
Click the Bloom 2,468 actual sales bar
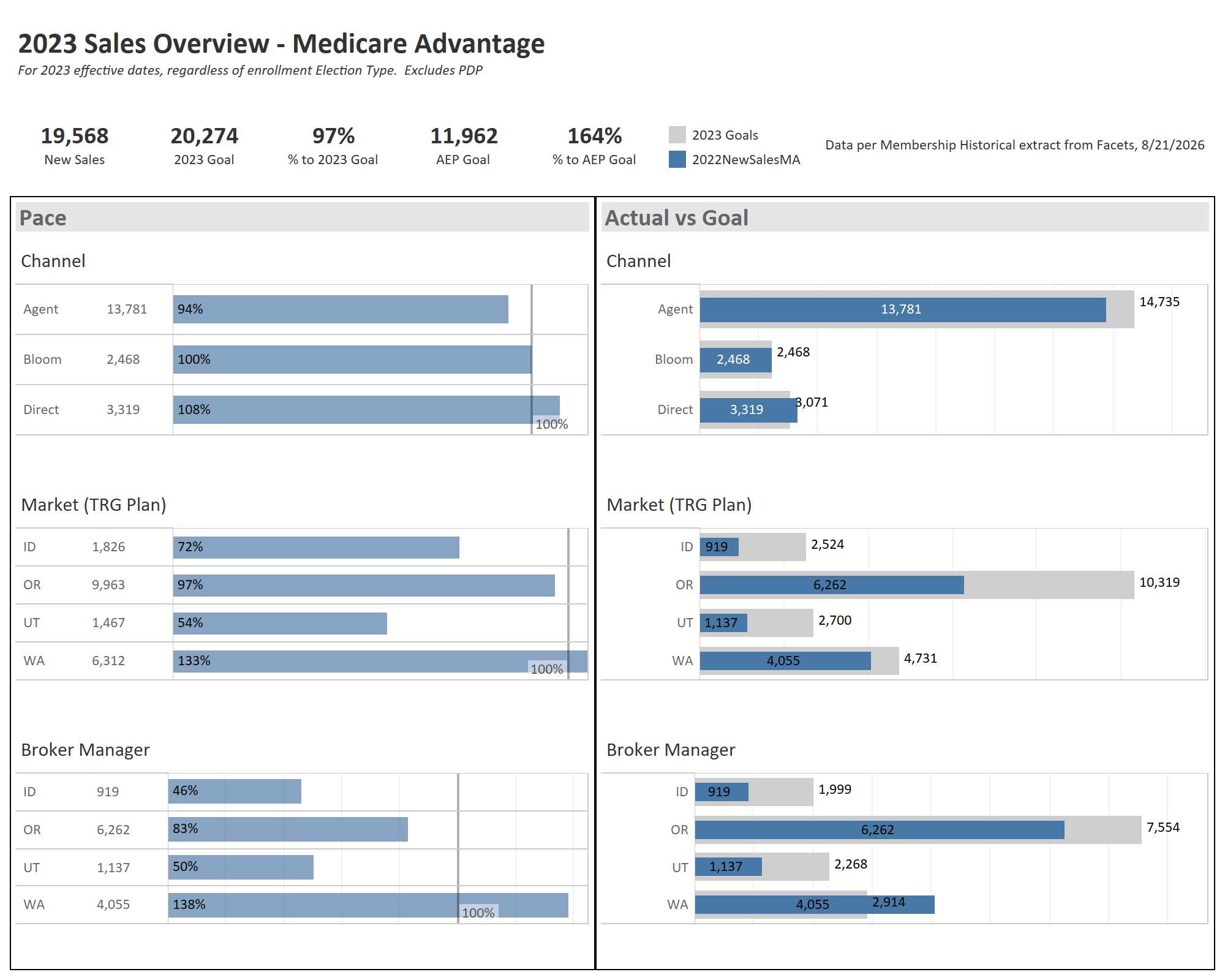[x=736, y=360]
